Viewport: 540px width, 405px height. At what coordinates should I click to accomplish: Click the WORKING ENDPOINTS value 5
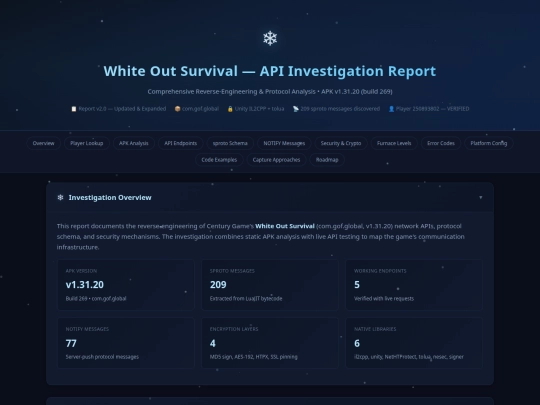click(357, 285)
